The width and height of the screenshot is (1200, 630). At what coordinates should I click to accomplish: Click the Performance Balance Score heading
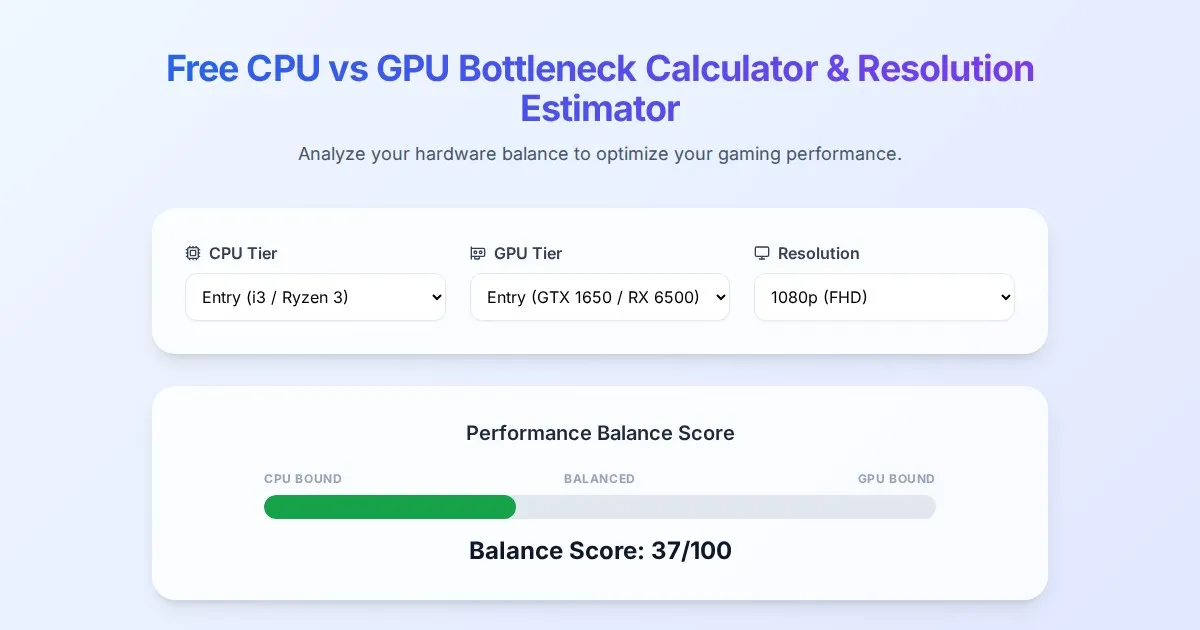tap(600, 433)
